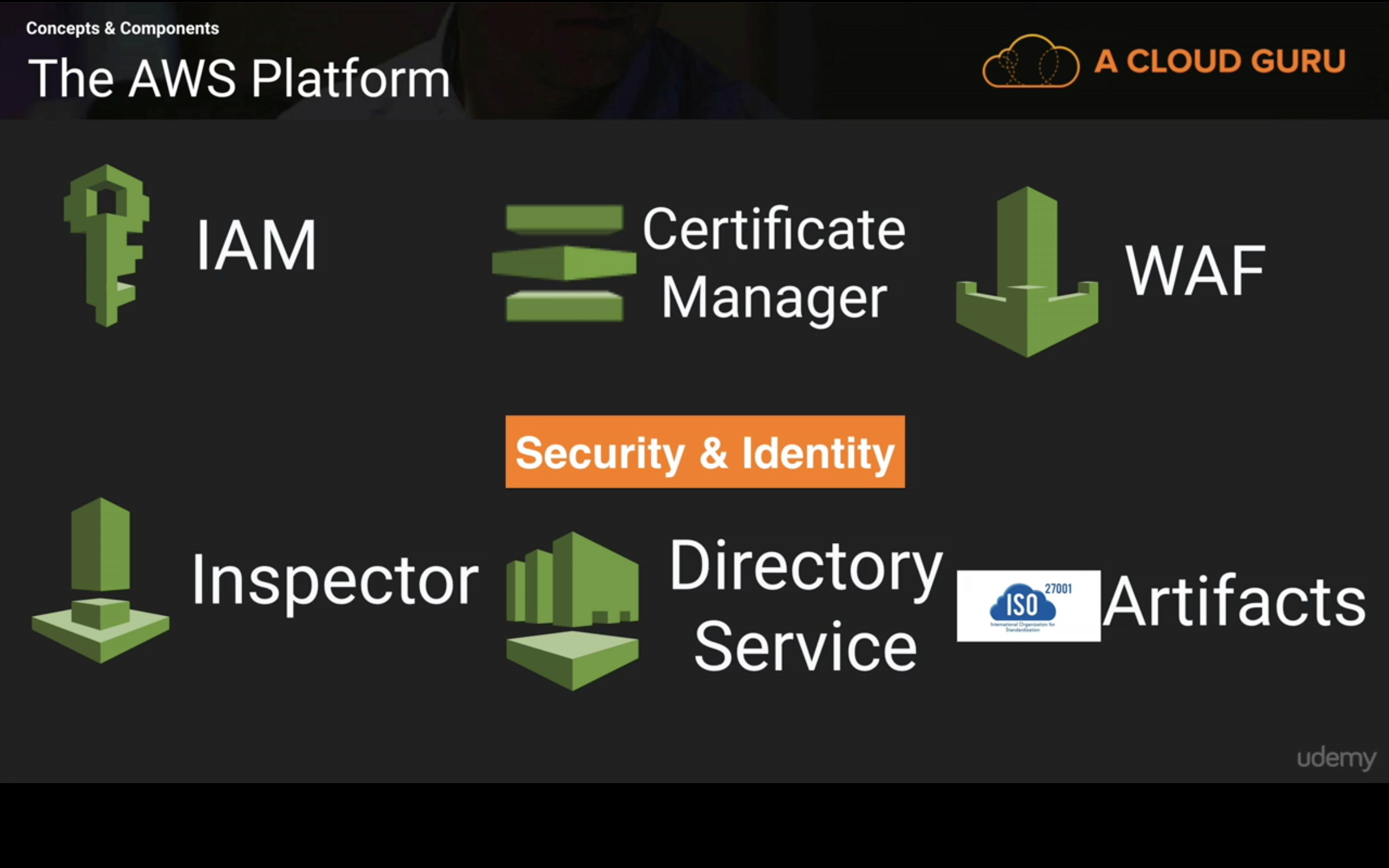1389x868 pixels.
Task: Click the WAF down-arrow icon
Action: [1027, 271]
